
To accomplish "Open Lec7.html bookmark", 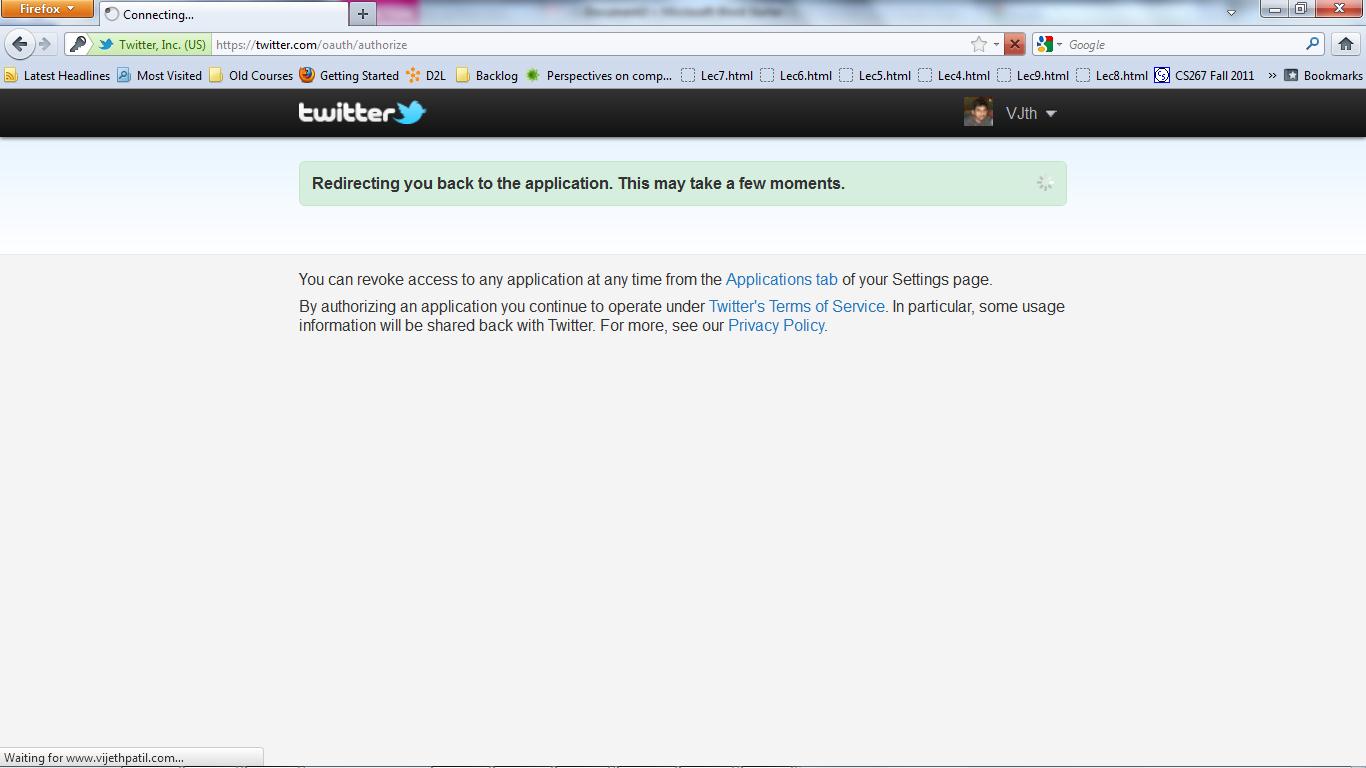I will (x=717, y=75).
